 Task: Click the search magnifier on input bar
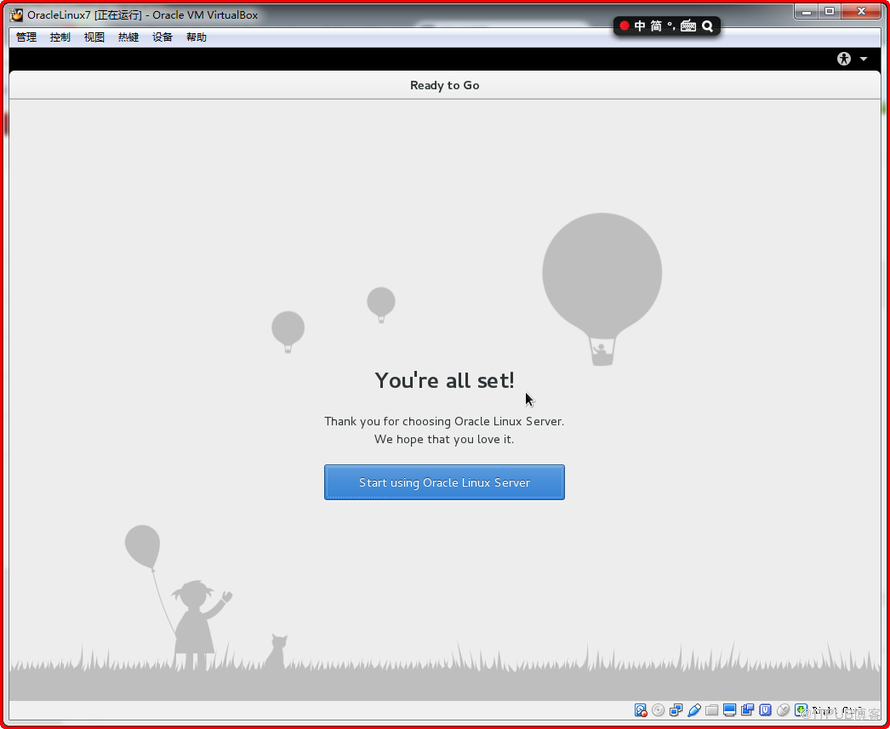tap(707, 26)
